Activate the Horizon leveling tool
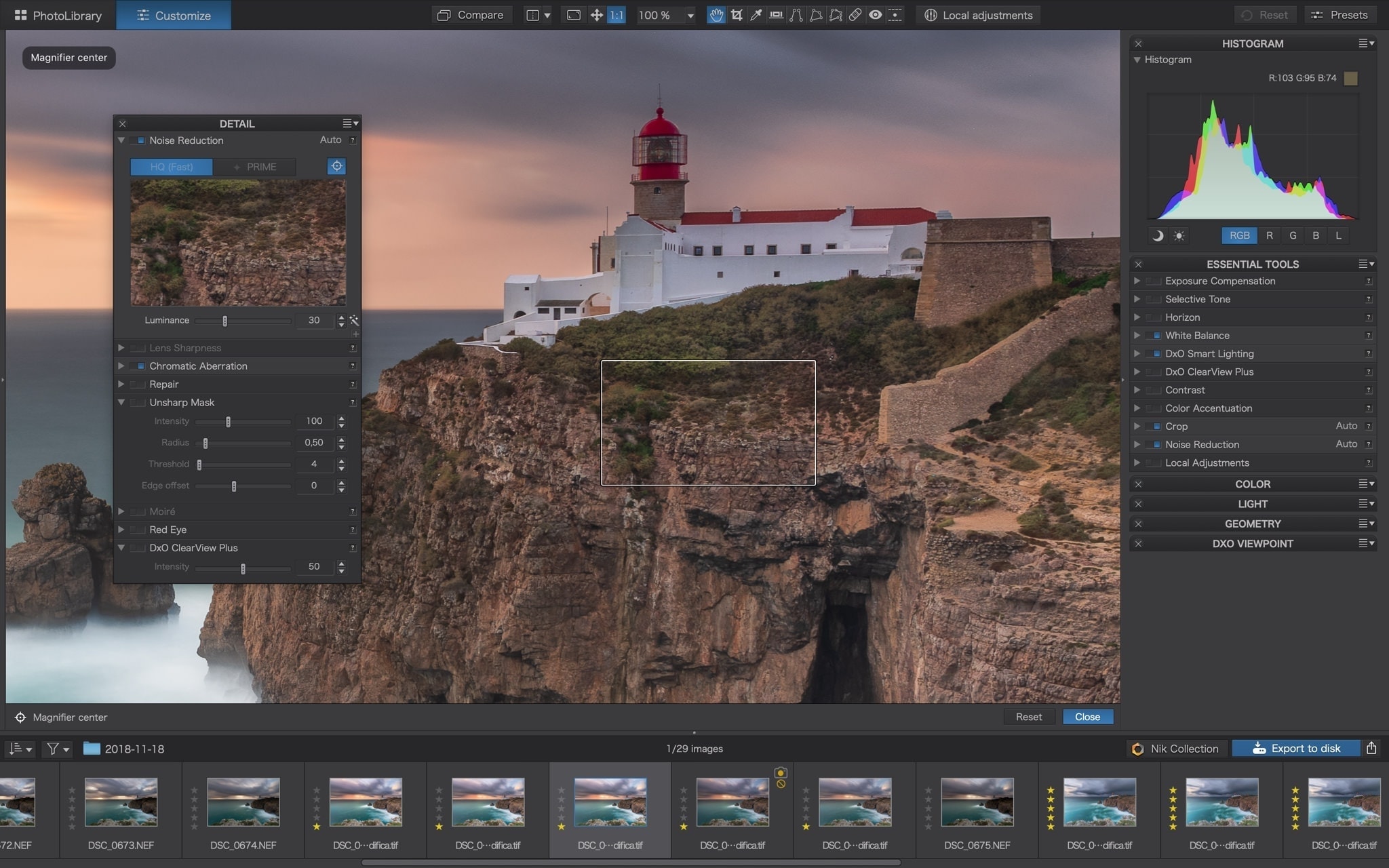The image size is (1389, 868). point(776,15)
